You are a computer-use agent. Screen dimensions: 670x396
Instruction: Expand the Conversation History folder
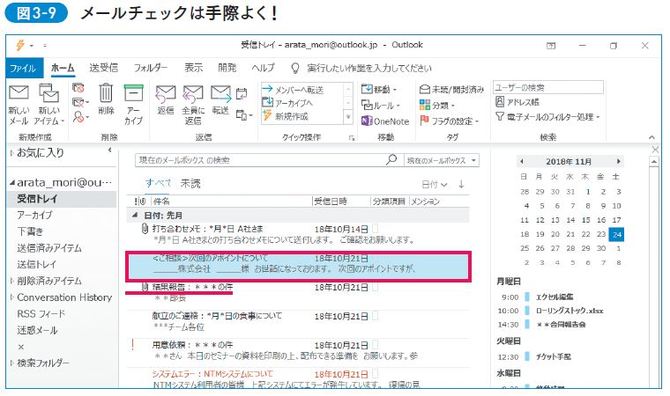click(x=12, y=297)
